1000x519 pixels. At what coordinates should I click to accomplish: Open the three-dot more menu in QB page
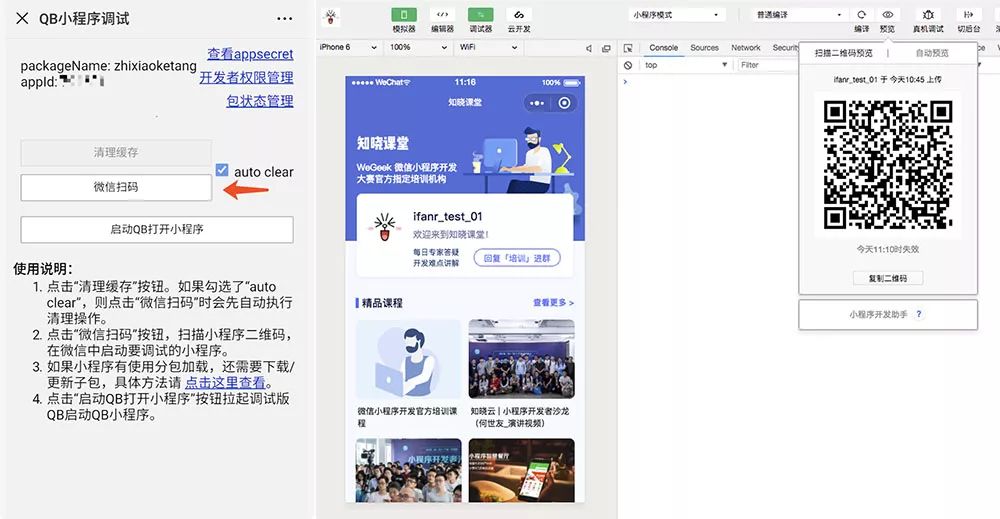point(284,19)
